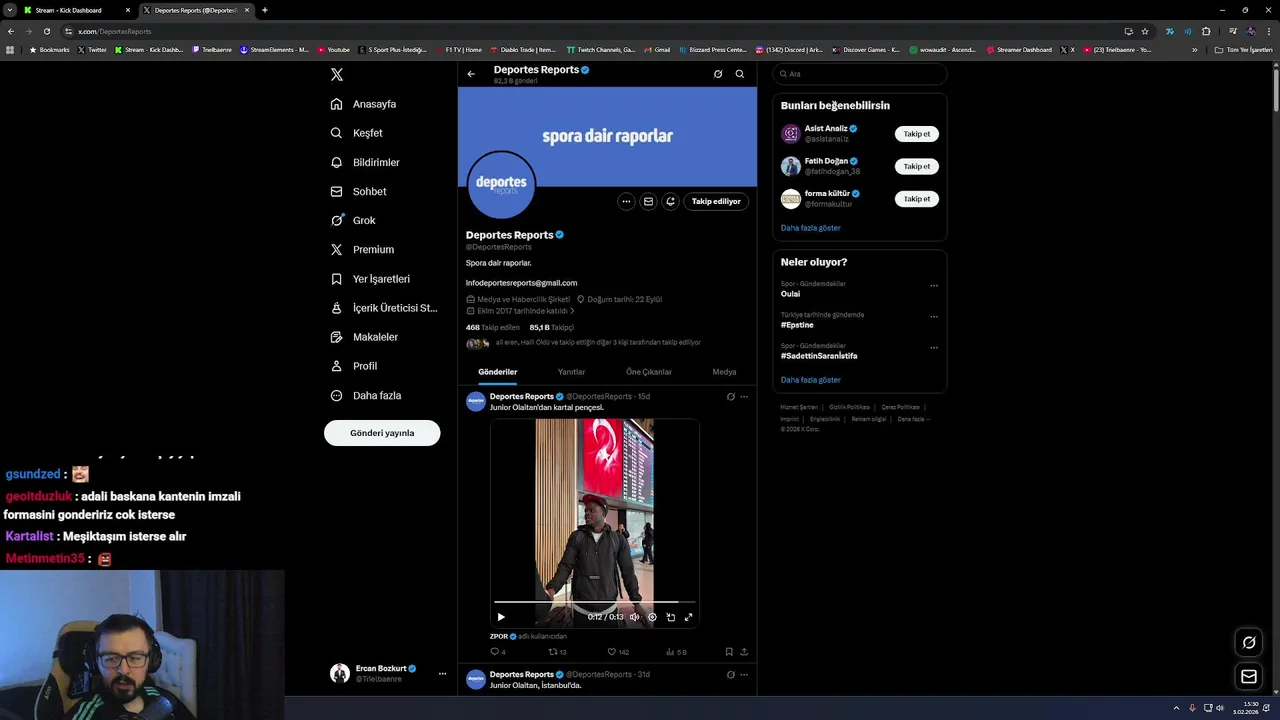Click the x.com/DeportesReports address bar

590,31
